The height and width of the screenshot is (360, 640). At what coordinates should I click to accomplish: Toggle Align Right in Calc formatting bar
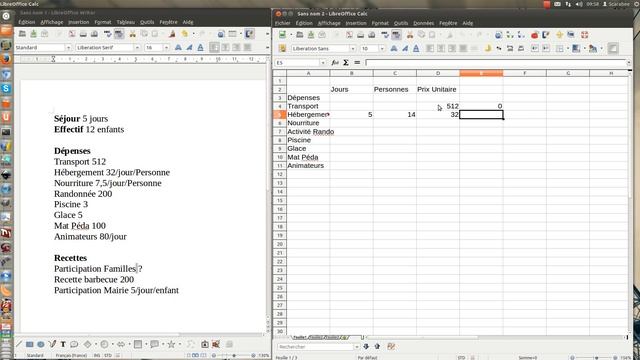452,49
